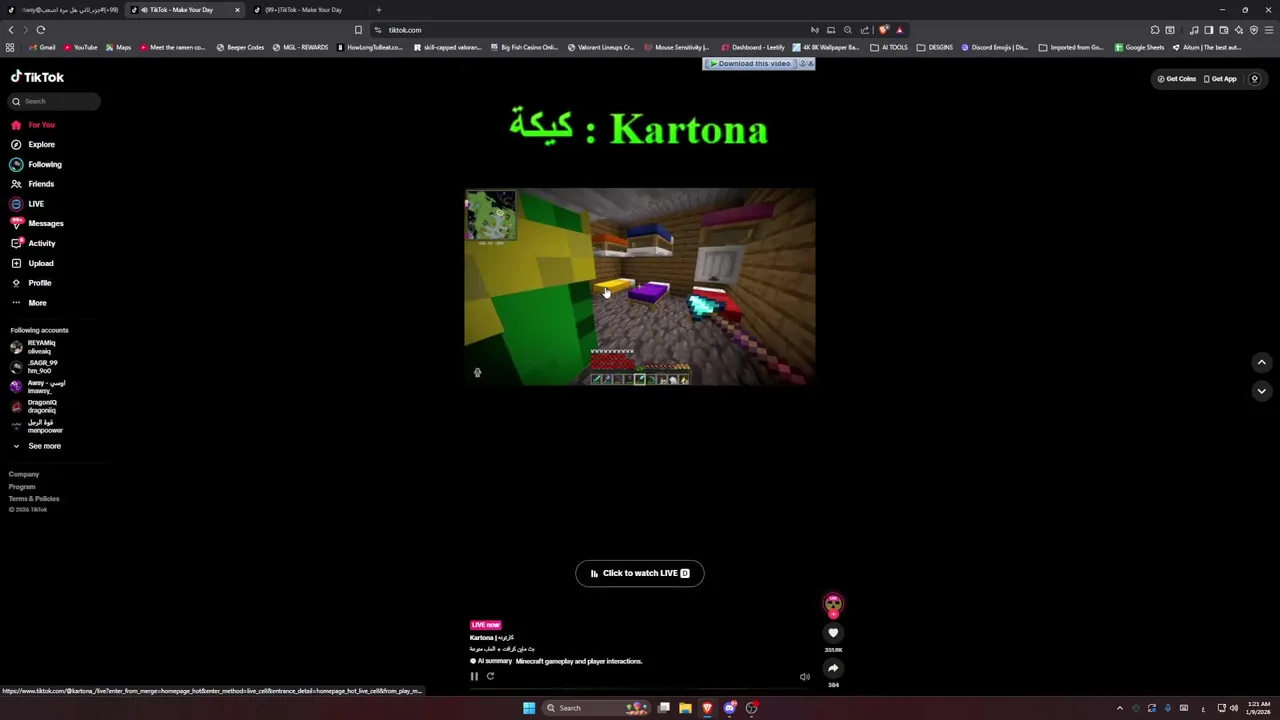Open the Awsy following account
The width and height of the screenshot is (1280, 720).
[x=38, y=387]
